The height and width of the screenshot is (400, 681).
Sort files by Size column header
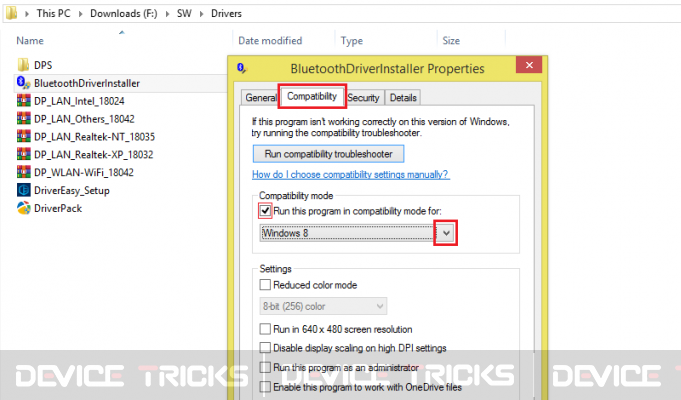point(451,40)
